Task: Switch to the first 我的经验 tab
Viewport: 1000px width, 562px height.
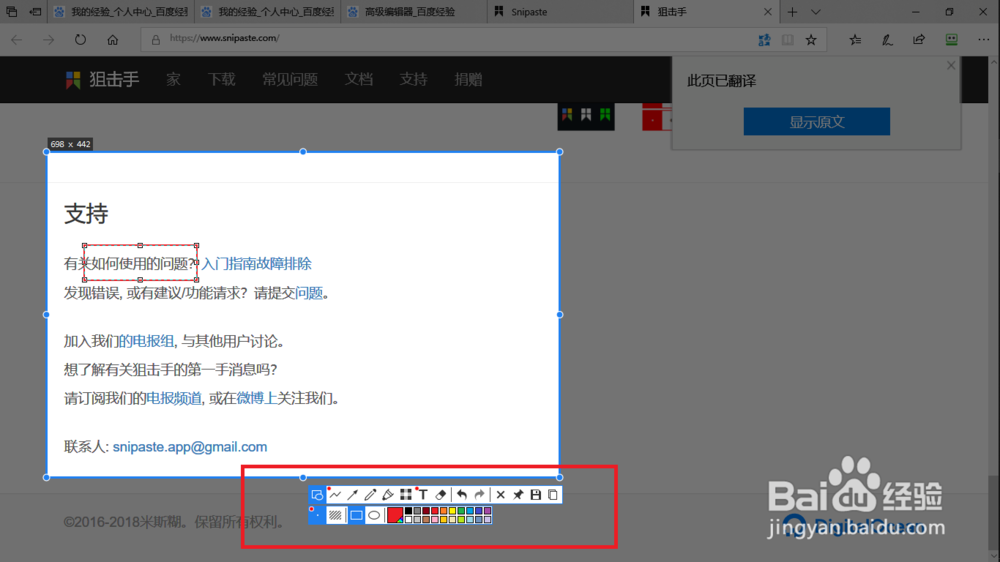Action: pos(121,12)
